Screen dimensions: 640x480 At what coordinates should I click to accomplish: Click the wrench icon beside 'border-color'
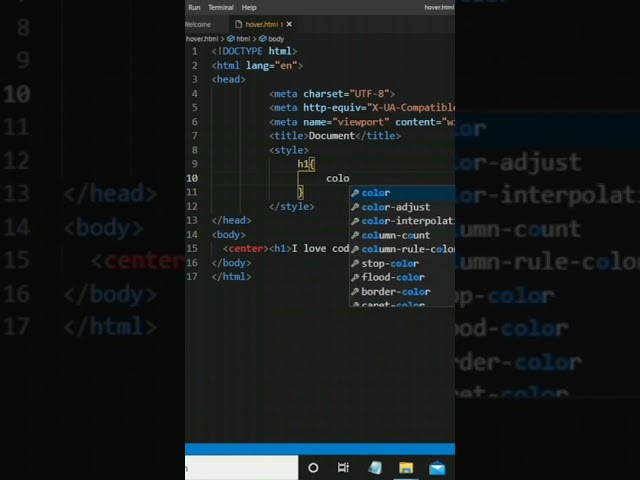point(355,291)
